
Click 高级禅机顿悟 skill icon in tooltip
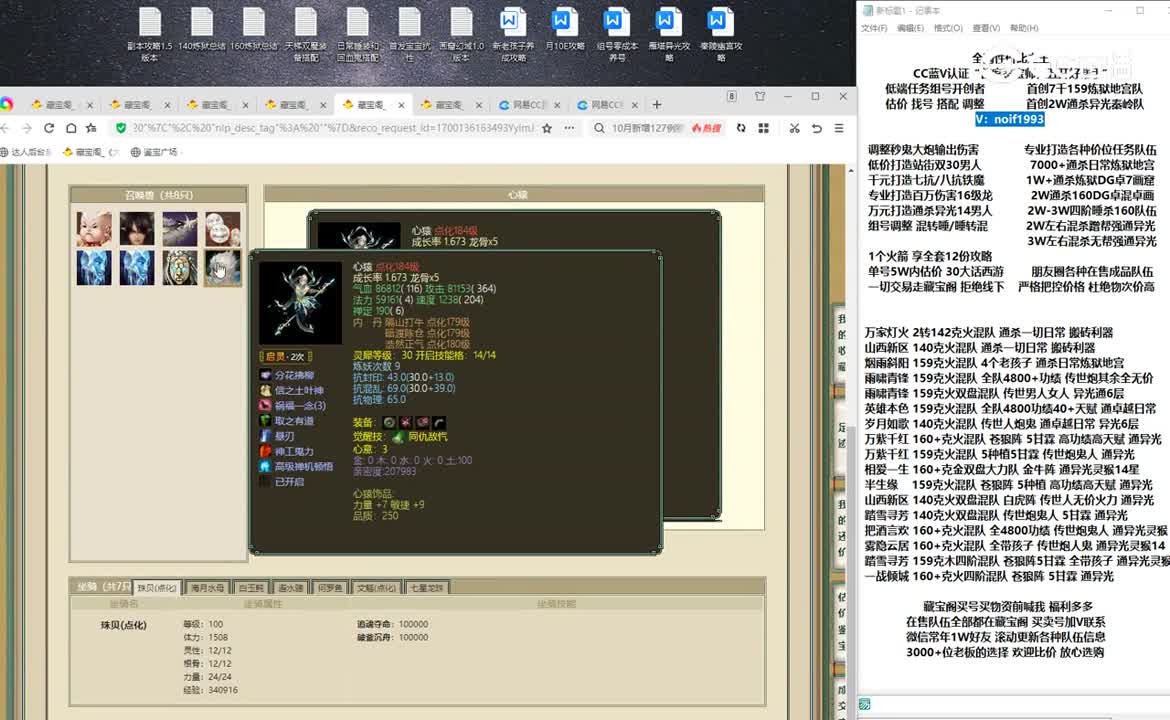click(265, 466)
